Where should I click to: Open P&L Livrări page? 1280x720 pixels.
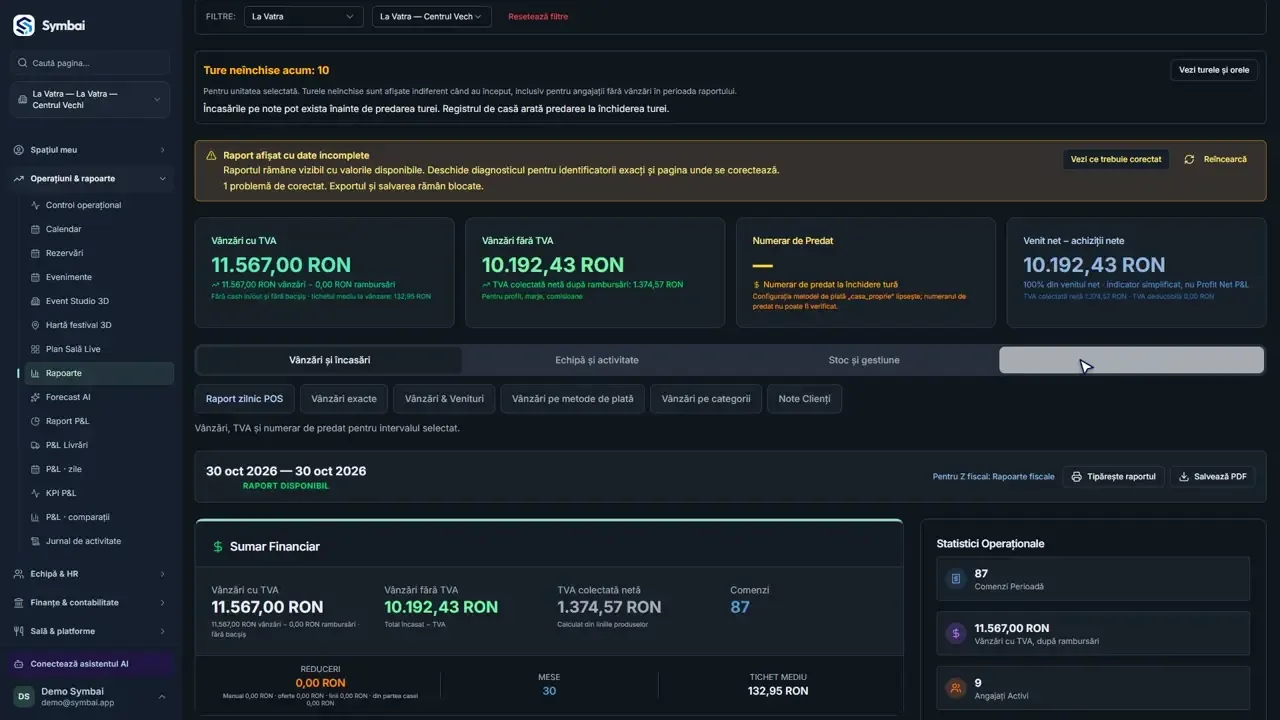click(98, 445)
